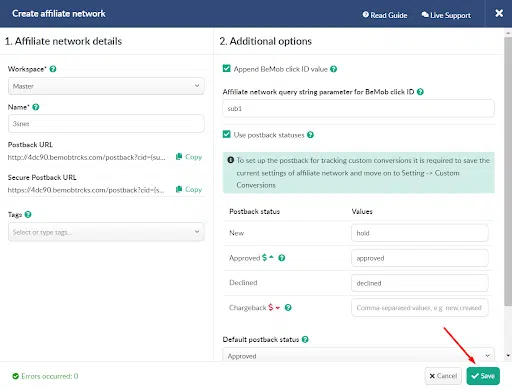Uncheck Append BeMob click ID value
The width and height of the screenshot is (512, 389).
pyautogui.click(x=227, y=69)
